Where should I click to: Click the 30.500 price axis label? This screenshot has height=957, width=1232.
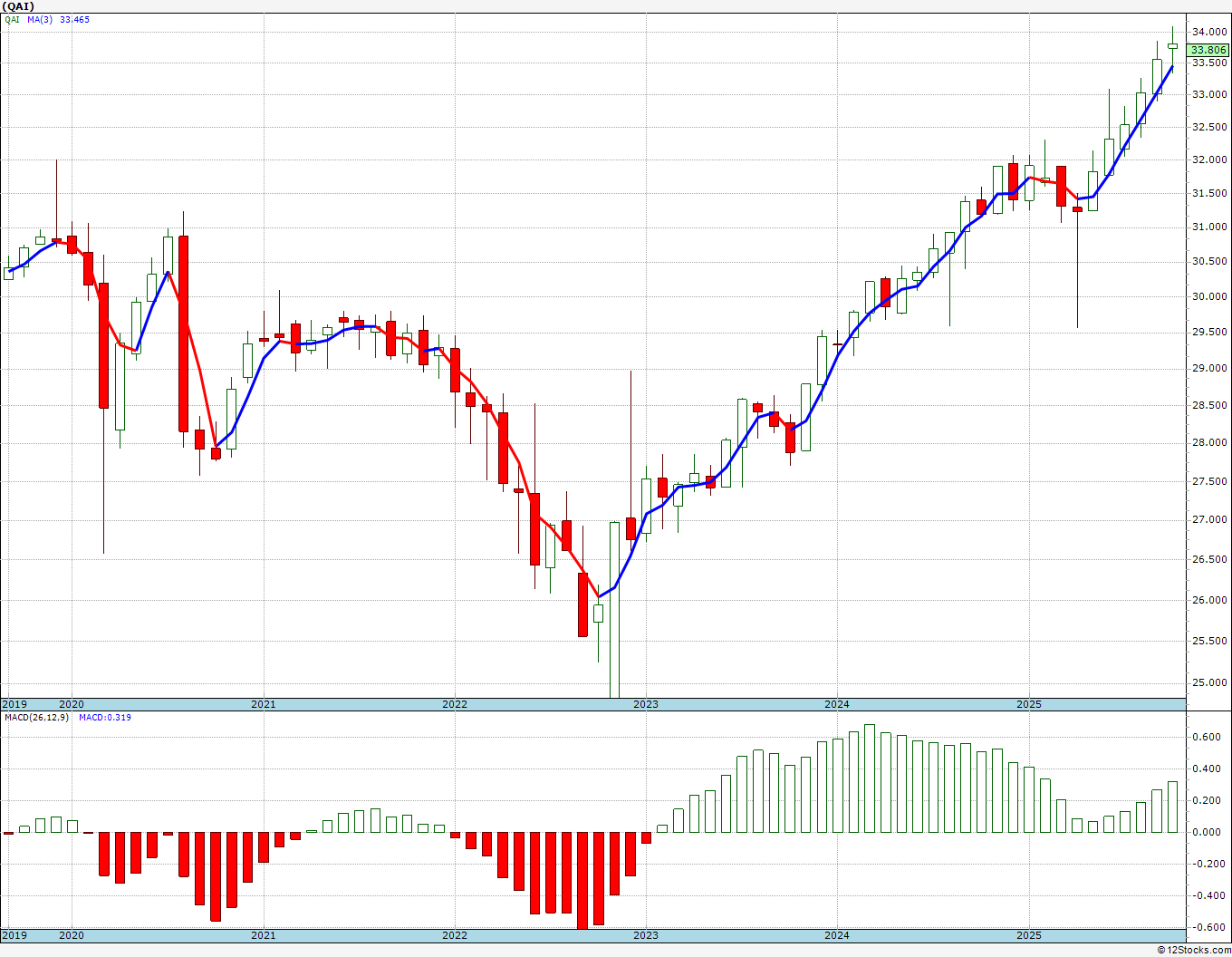click(x=1210, y=261)
